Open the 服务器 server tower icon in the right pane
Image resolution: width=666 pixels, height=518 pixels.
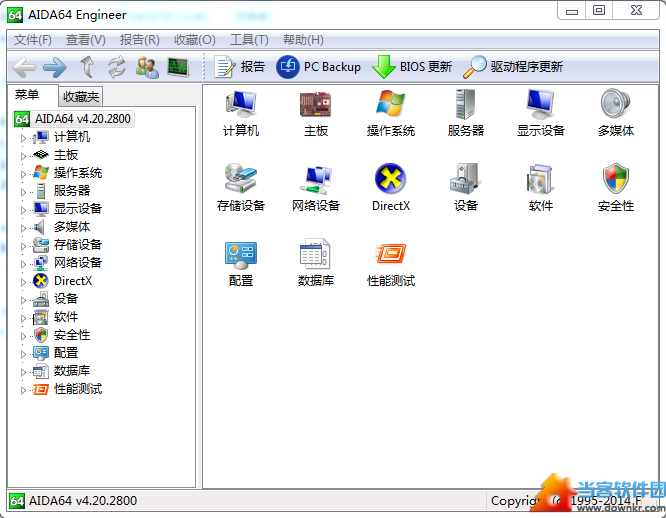[465, 104]
